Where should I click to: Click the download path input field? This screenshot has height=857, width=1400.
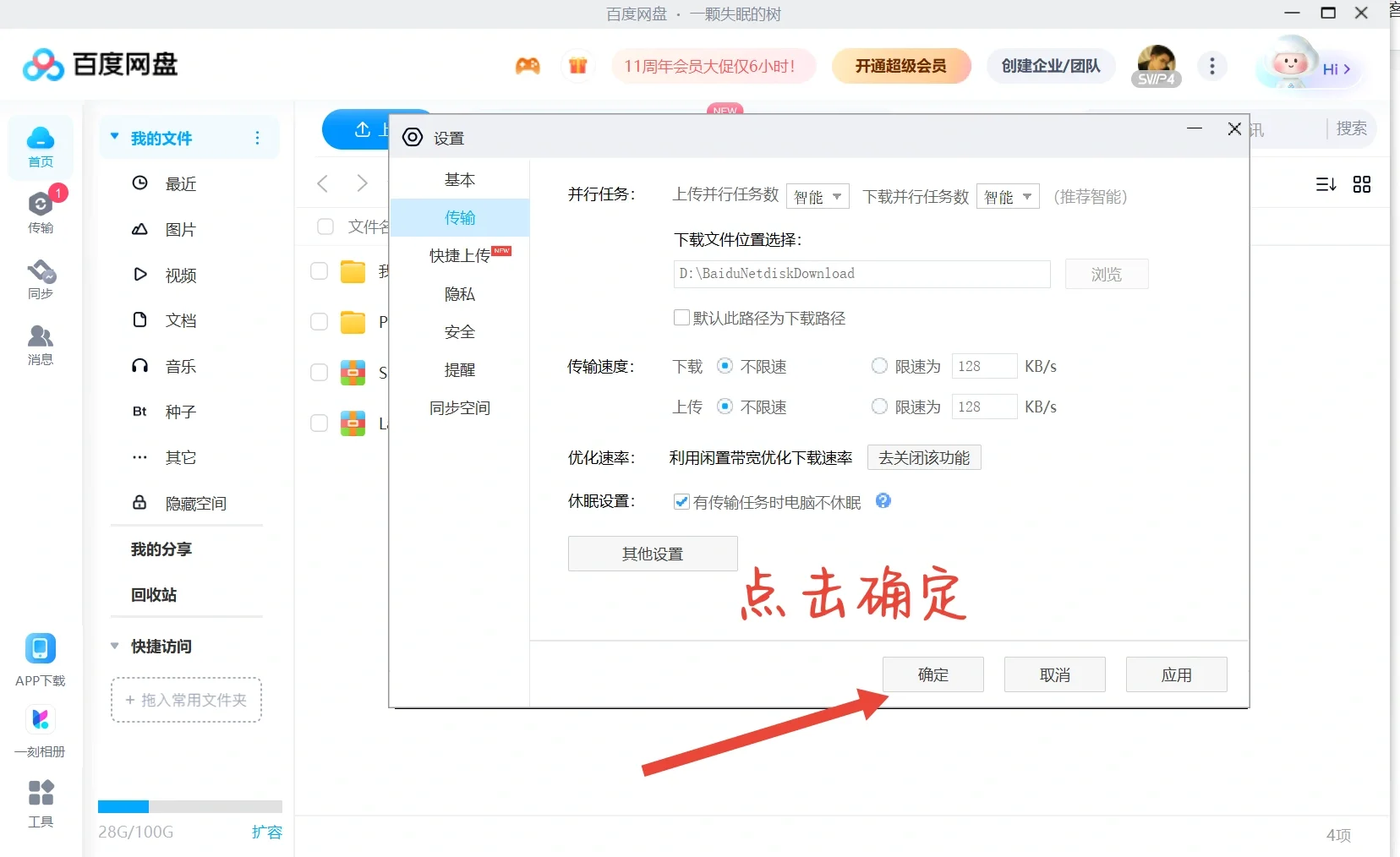click(x=861, y=274)
